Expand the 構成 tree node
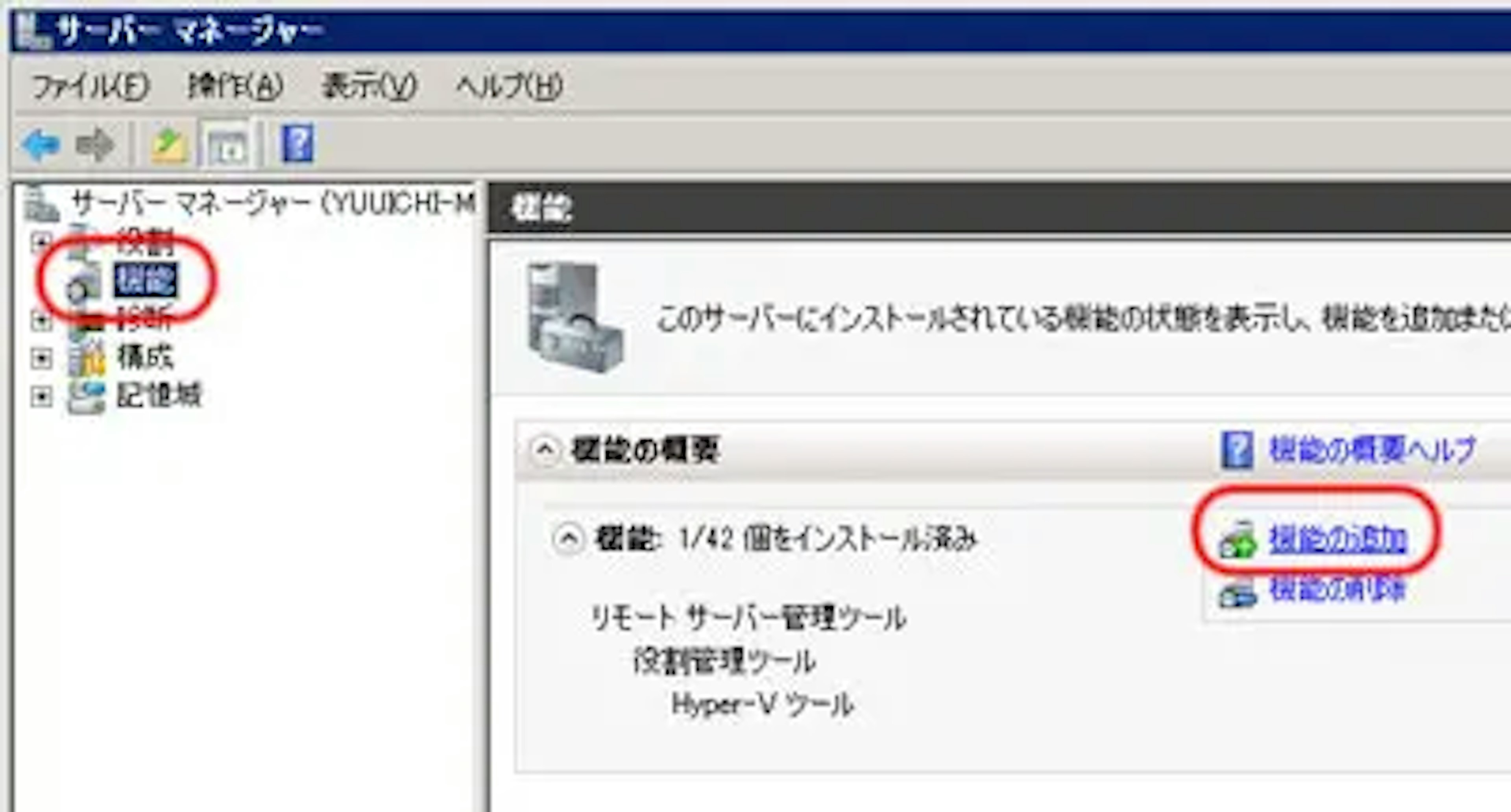1511x812 pixels. click(x=41, y=358)
